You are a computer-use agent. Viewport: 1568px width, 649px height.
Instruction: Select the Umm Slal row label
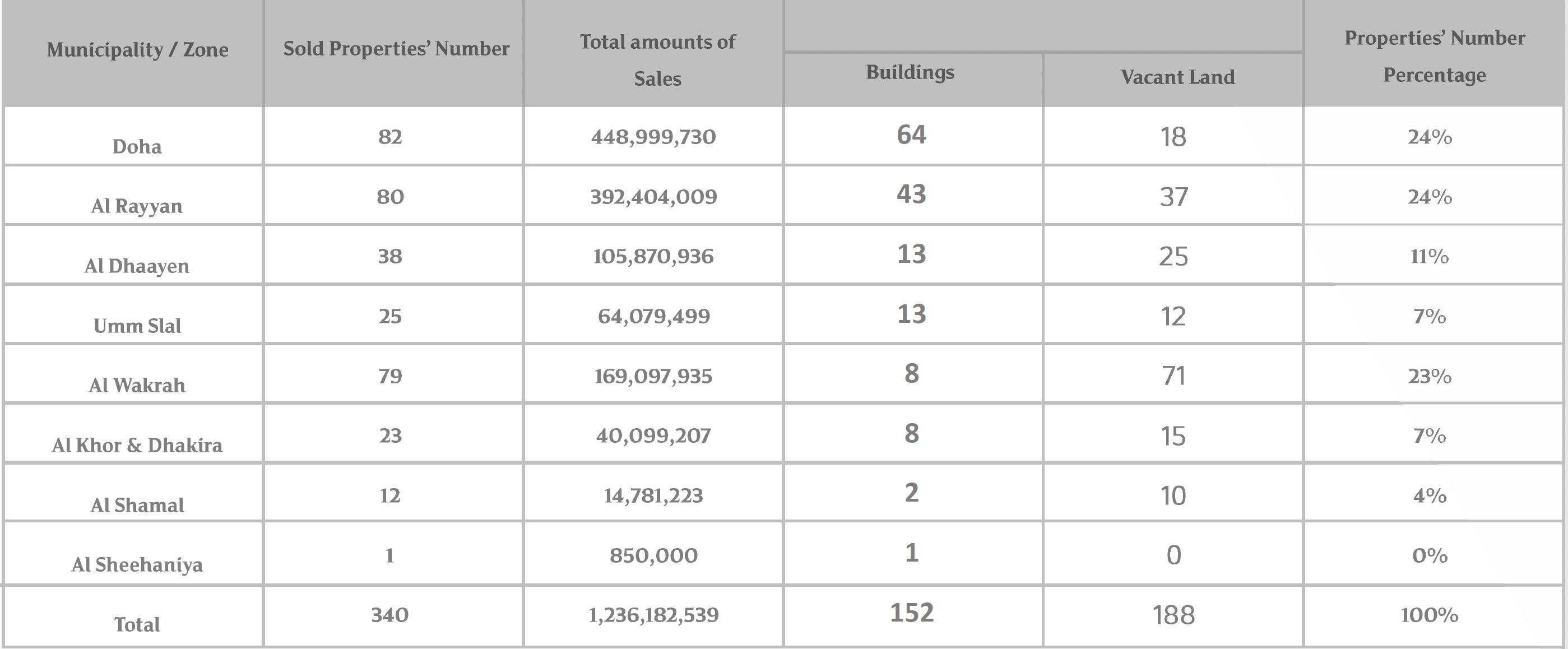137,326
